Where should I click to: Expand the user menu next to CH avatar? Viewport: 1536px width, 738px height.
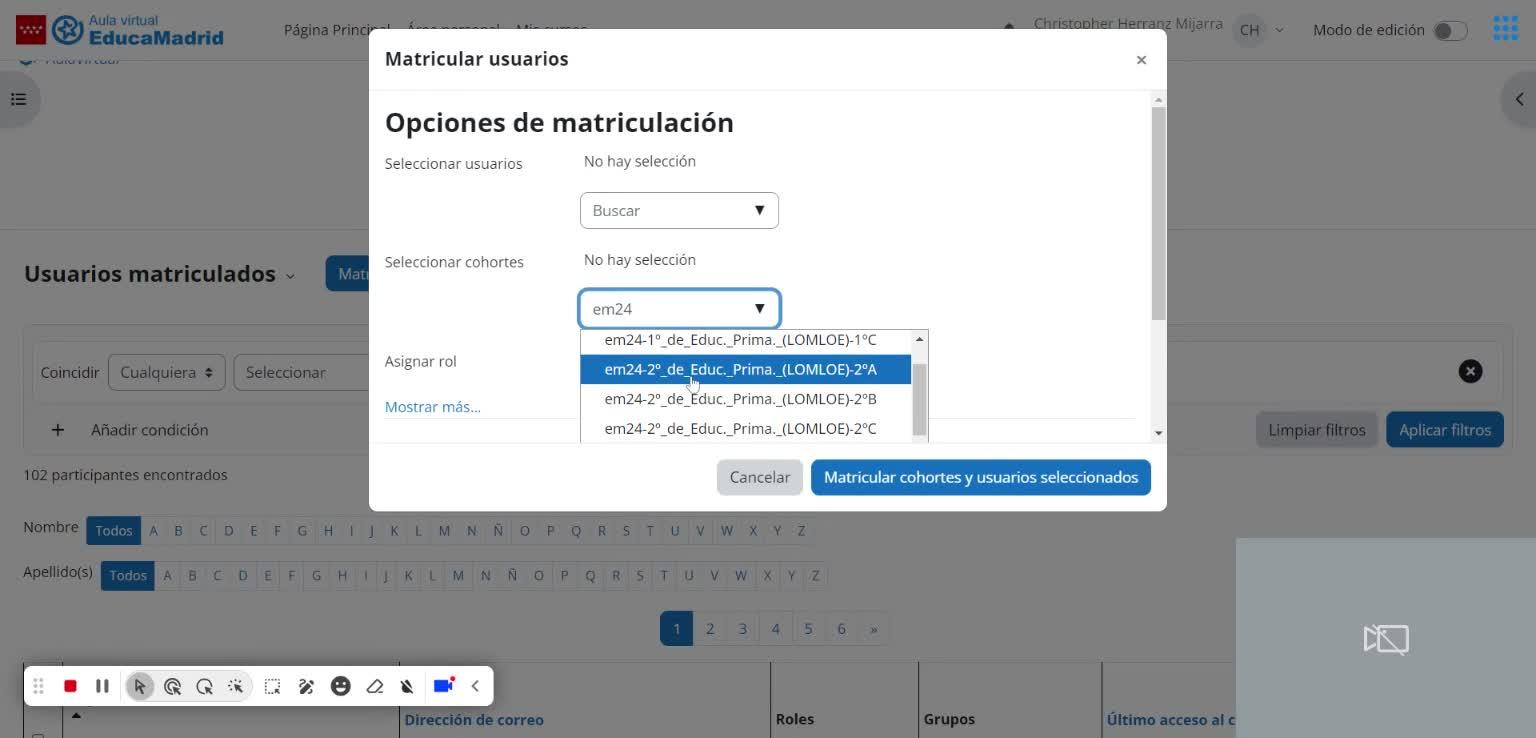click(1279, 30)
